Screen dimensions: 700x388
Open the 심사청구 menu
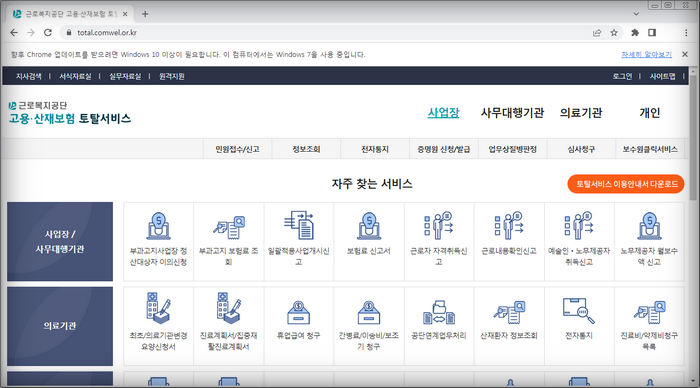[x=581, y=149]
